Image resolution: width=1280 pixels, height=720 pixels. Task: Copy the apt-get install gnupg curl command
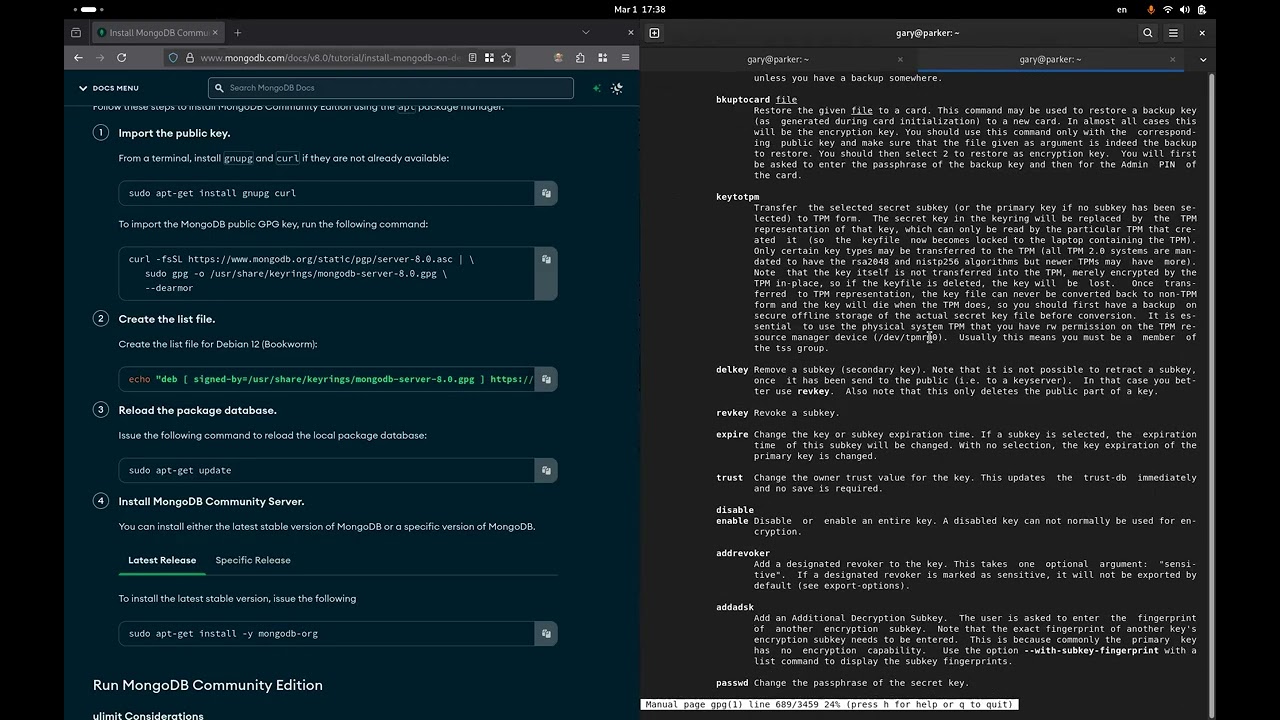pyautogui.click(x=546, y=193)
